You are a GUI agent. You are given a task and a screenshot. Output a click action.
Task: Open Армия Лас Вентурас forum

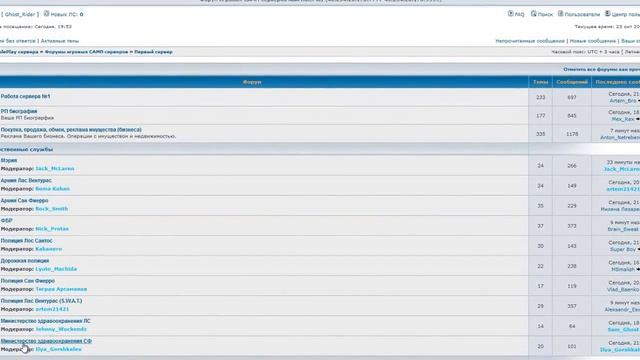26,180
